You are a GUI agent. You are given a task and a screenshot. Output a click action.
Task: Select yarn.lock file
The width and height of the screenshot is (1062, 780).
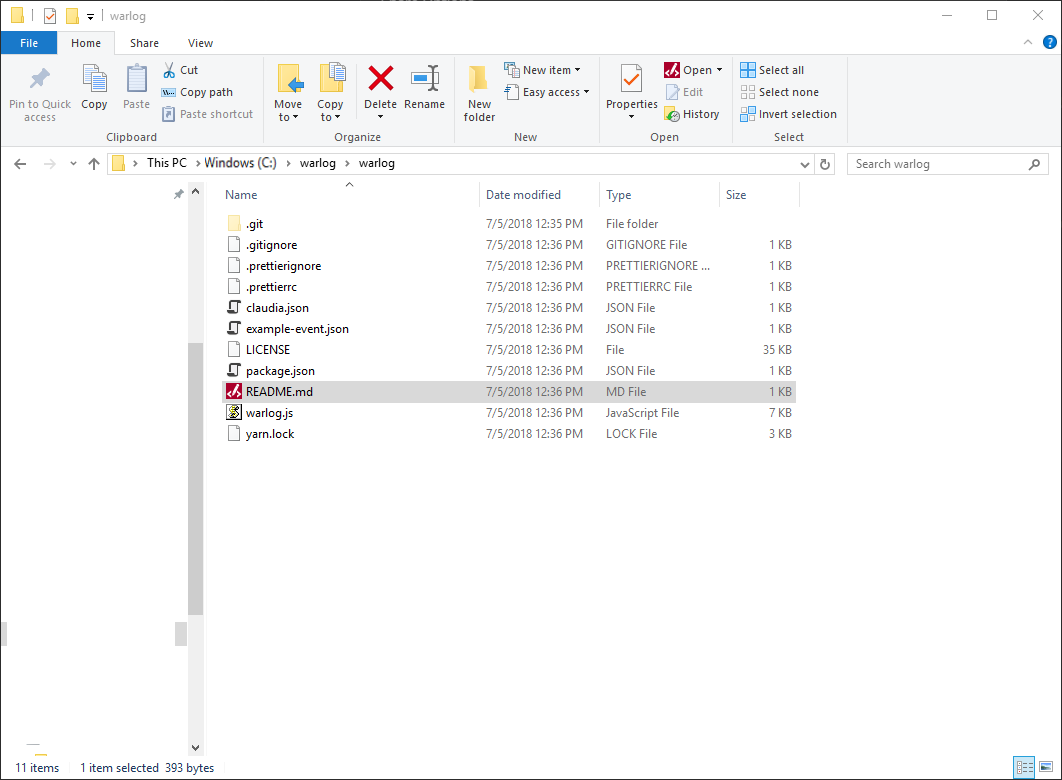click(x=509, y=433)
